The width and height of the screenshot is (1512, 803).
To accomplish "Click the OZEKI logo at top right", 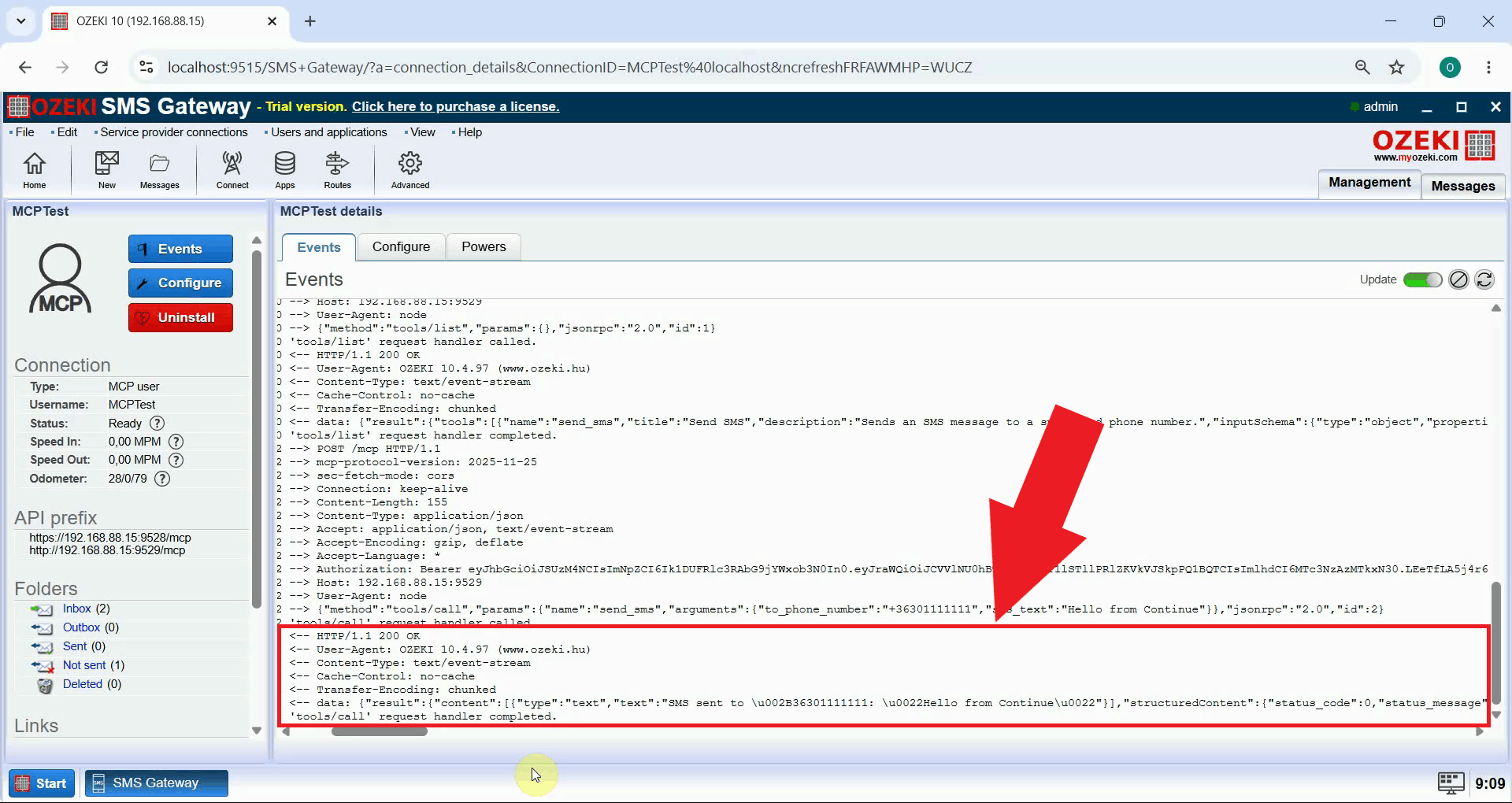I will click(1433, 146).
